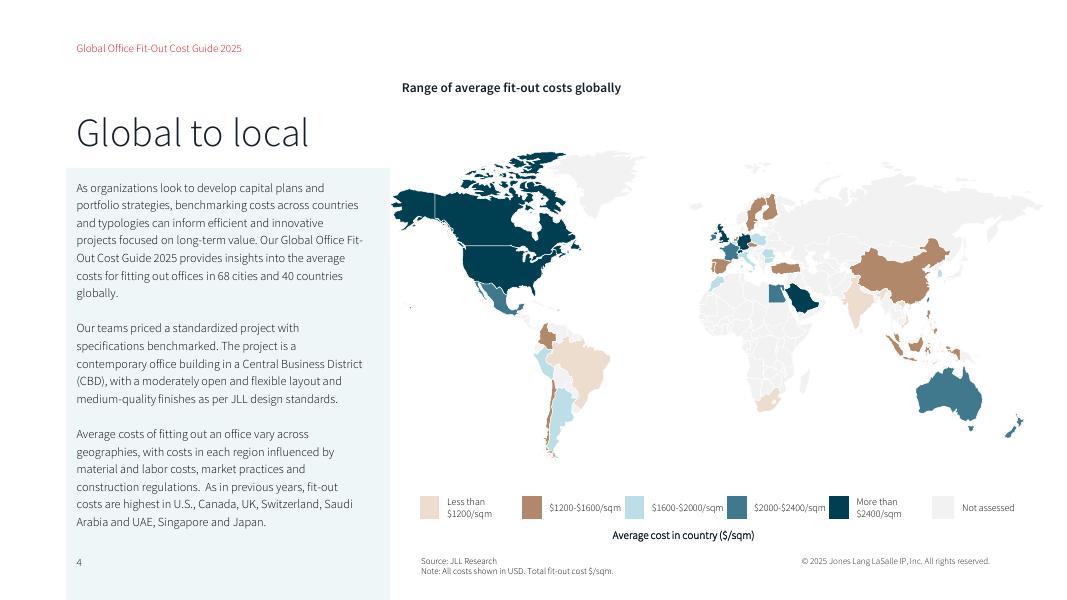The height and width of the screenshot is (600, 1067).
Task: Click the 'Not assessed' legend label
Action: click(x=988, y=507)
